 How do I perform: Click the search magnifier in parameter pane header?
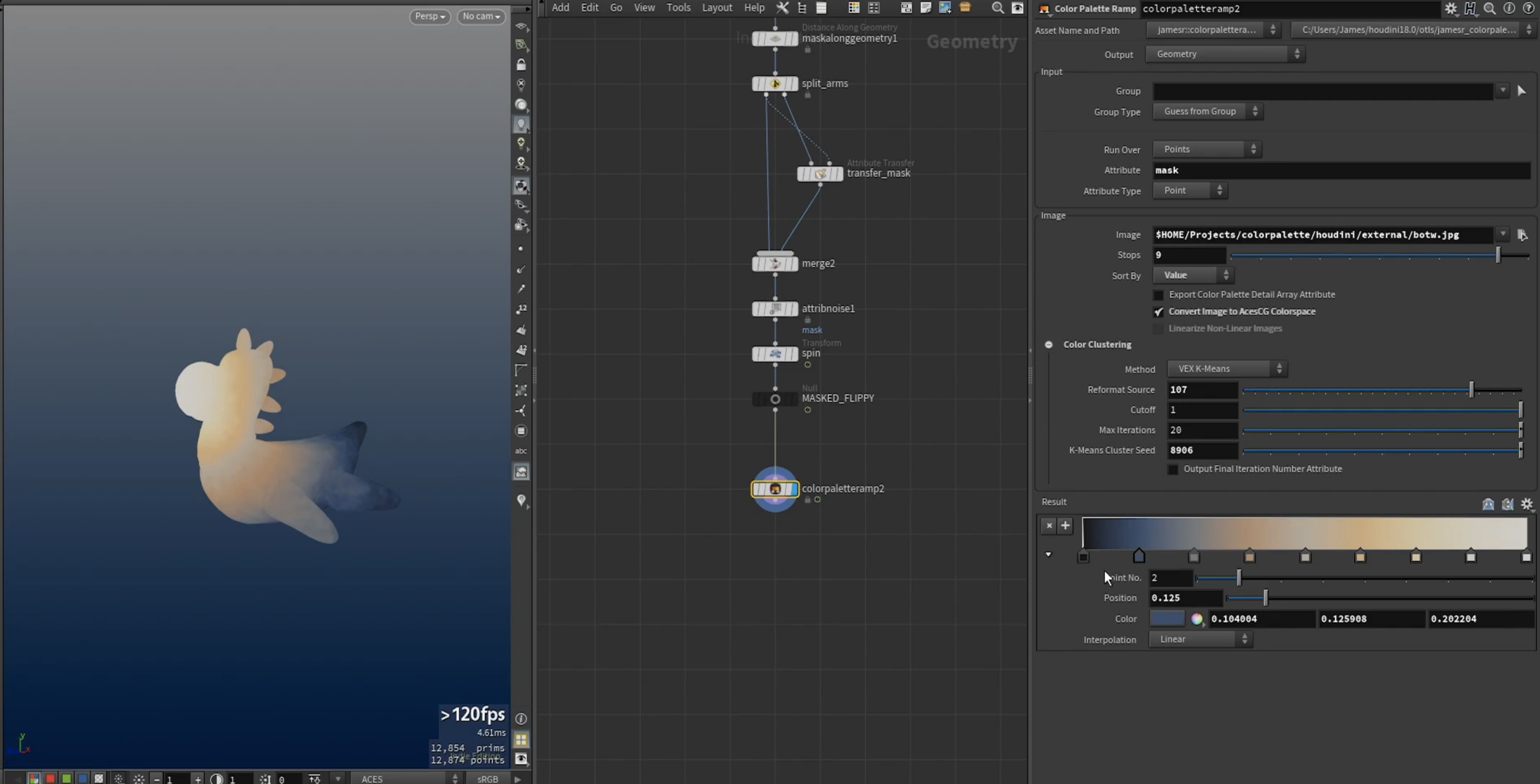tap(1490, 8)
